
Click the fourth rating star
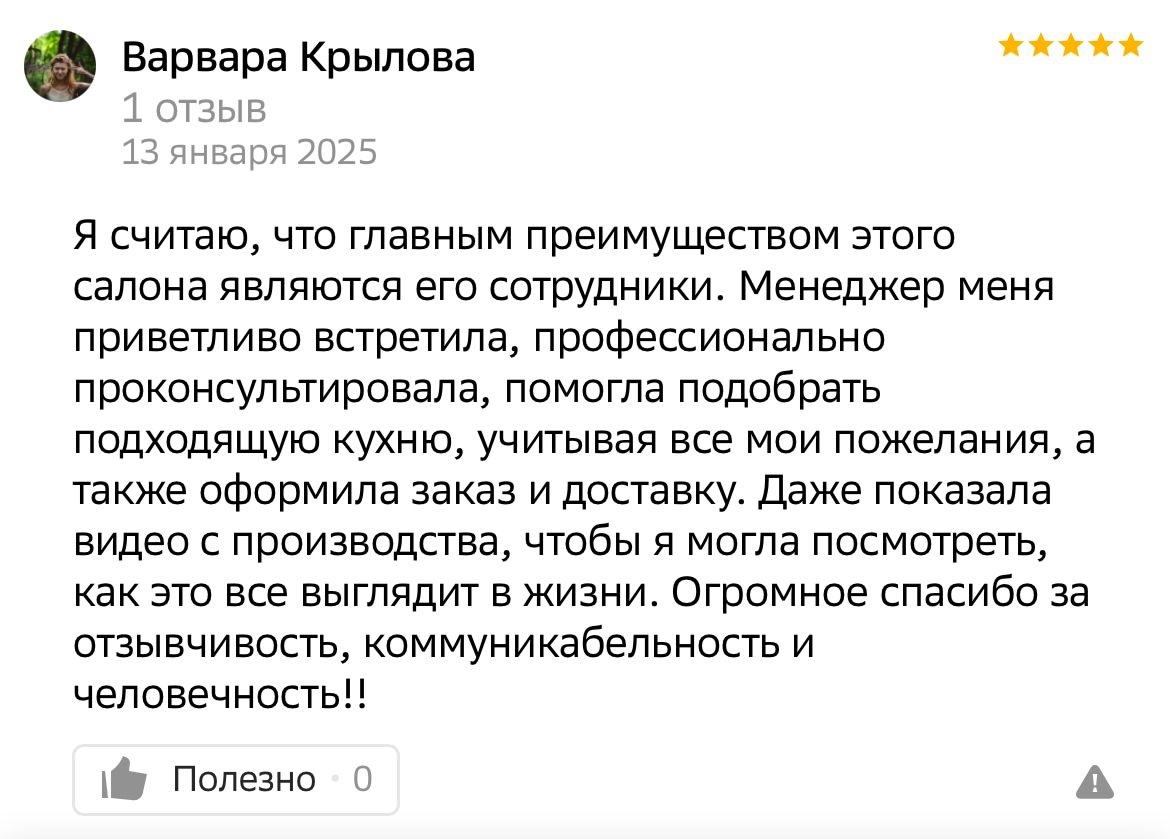coord(1101,45)
